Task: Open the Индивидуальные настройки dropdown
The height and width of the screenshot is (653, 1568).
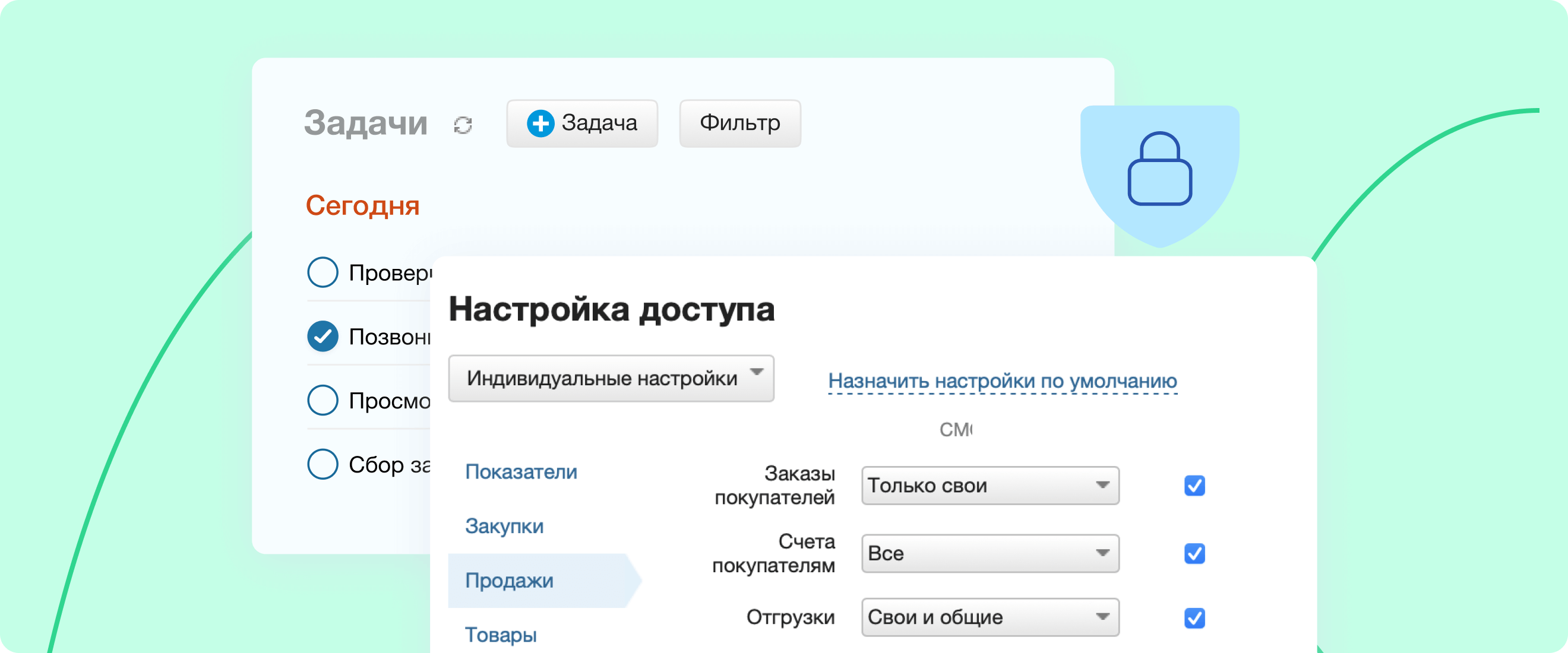Action: tap(611, 379)
